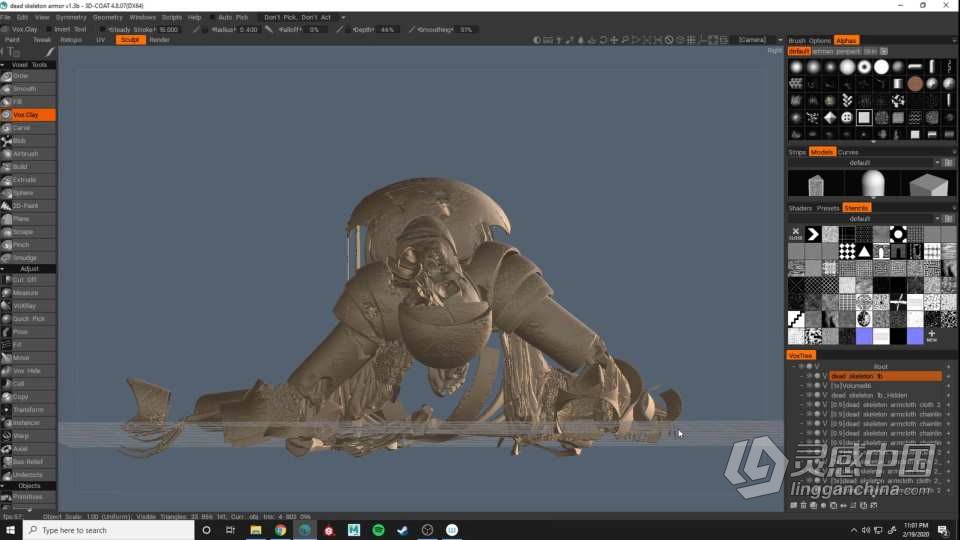Open the Camera dropdown
The image size is (960, 540).
click(x=760, y=40)
